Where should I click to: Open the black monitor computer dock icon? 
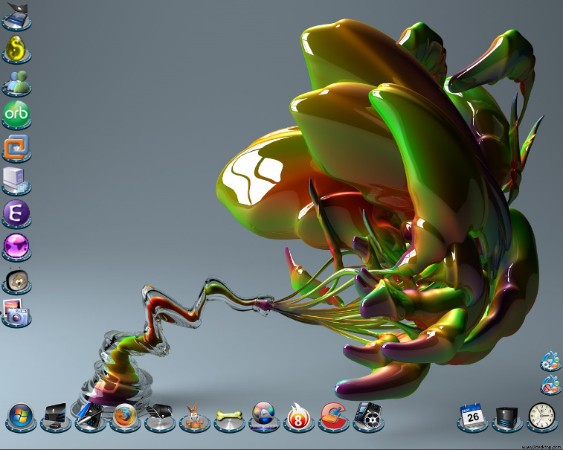tap(55, 417)
